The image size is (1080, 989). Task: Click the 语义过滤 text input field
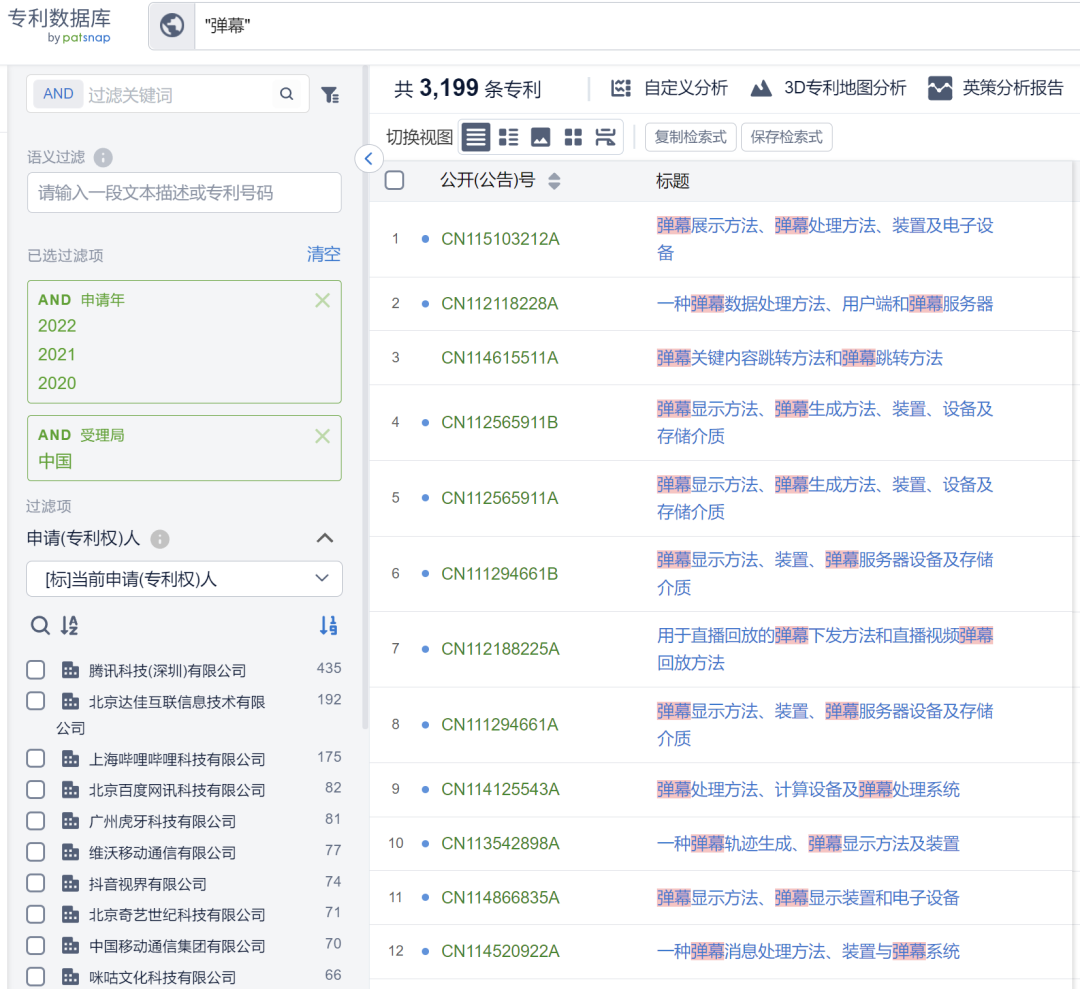point(184,193)
